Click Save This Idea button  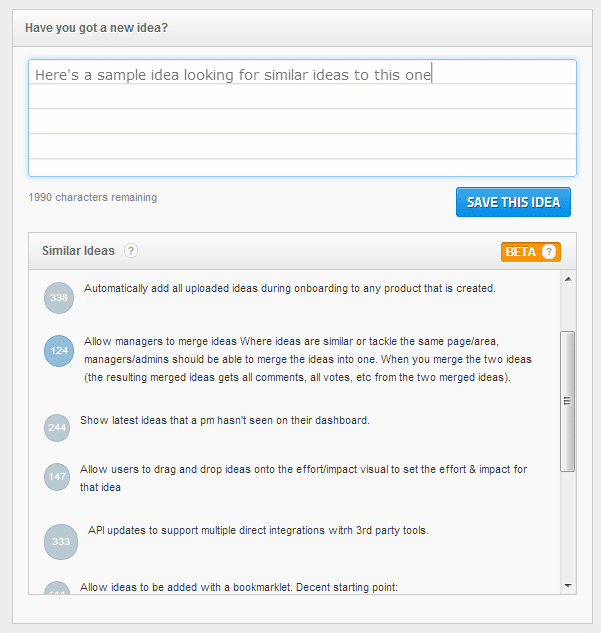(513, 202)
